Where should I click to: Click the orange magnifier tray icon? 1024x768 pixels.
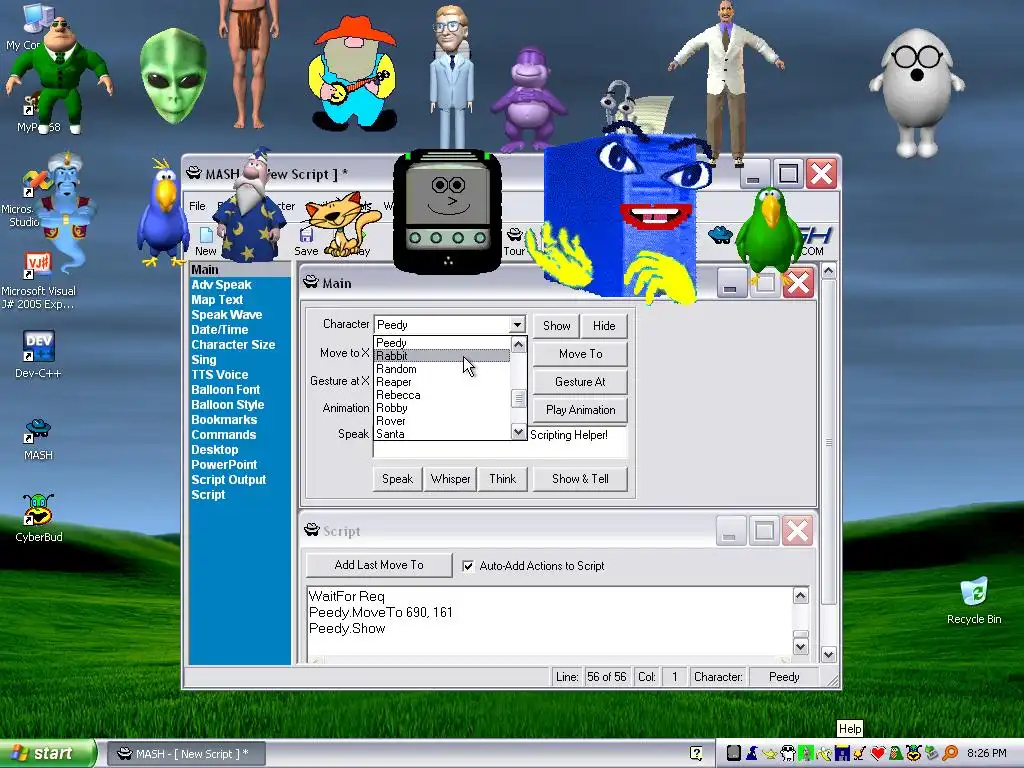[x=950, y=753]
